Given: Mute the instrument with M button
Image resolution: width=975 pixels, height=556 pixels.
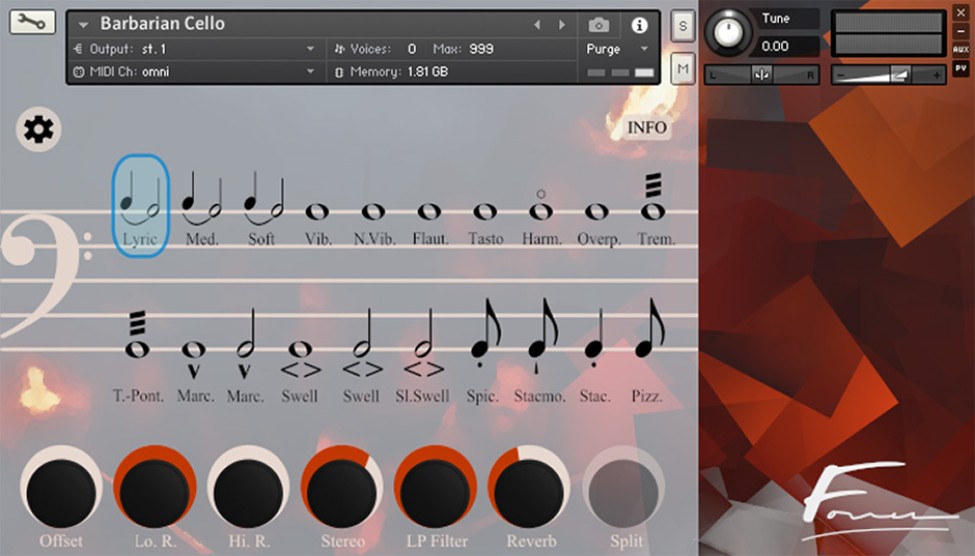Looking at the screenshot, I should point(683,68).
